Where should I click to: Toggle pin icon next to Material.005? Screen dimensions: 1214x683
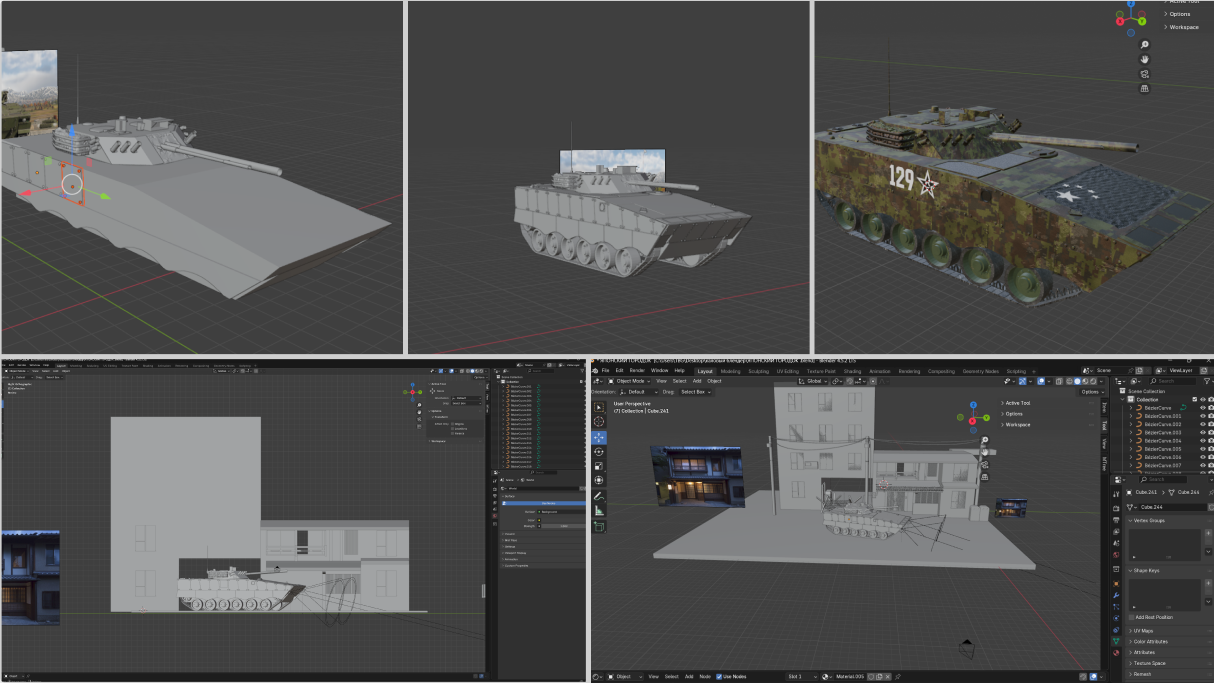[x=898, y=676]
